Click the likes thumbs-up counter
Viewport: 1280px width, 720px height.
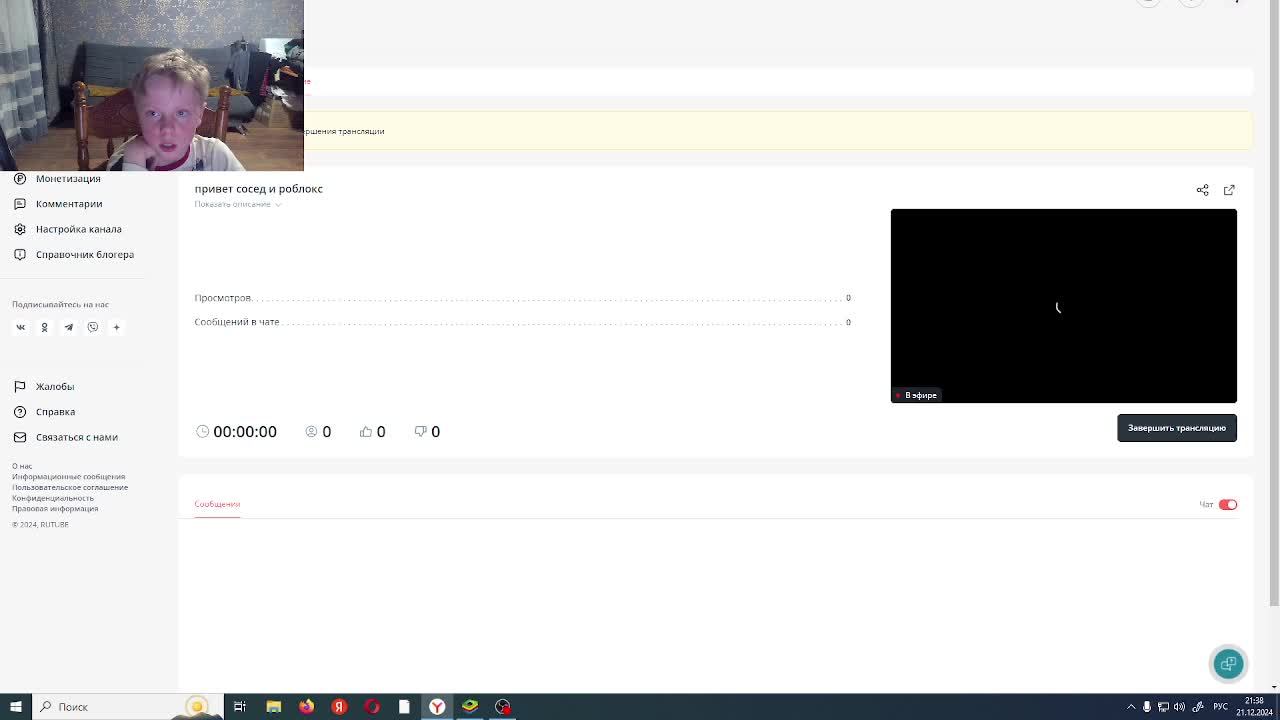[x=372, y=432]
